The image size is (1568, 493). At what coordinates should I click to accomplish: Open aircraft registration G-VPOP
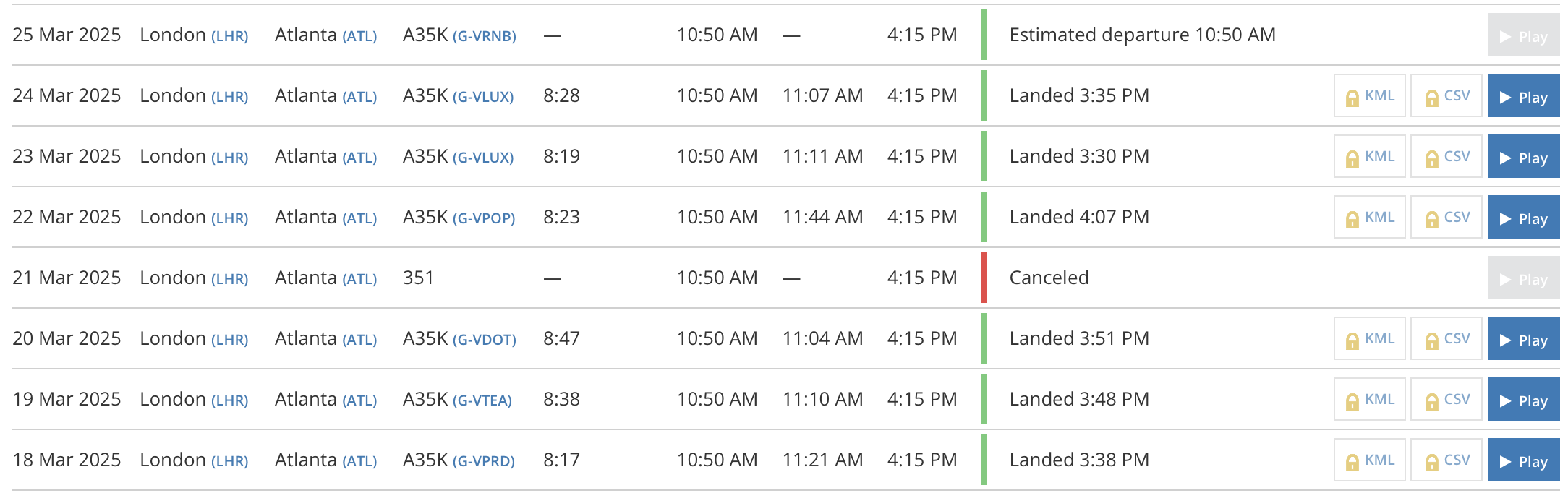[483, 217]
